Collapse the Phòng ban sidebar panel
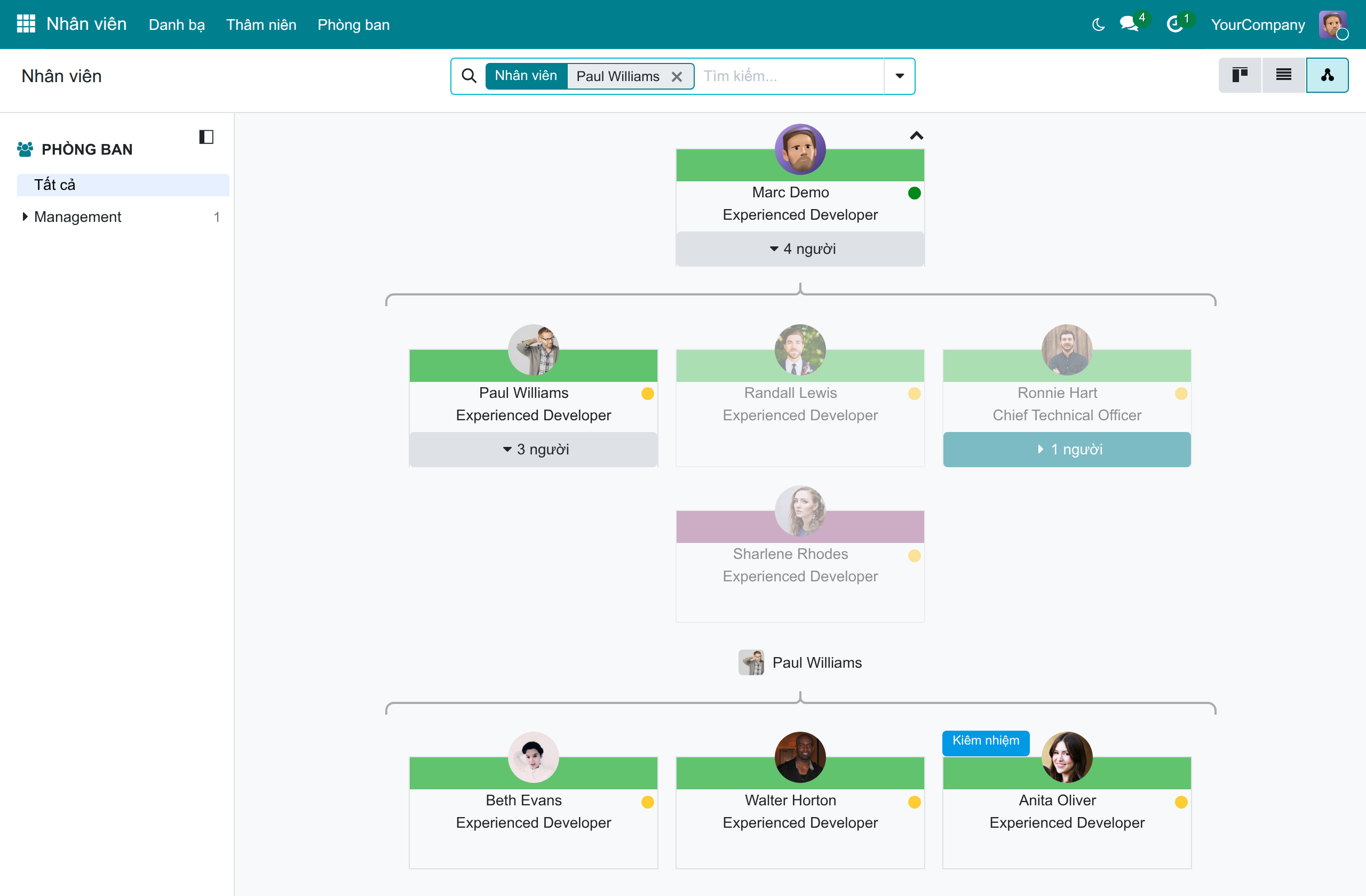Image resolution: width=1366 pixels, height=896 pixels. [206, 137]
